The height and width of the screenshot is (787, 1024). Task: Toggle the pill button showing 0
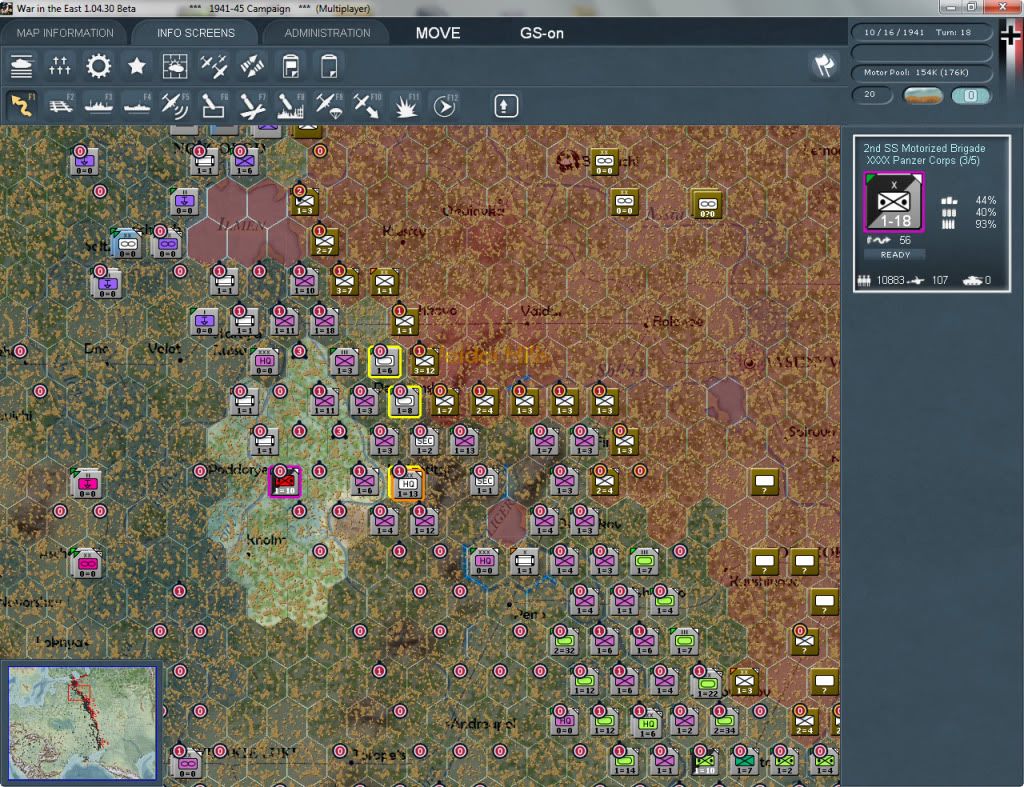coord(971,95)
